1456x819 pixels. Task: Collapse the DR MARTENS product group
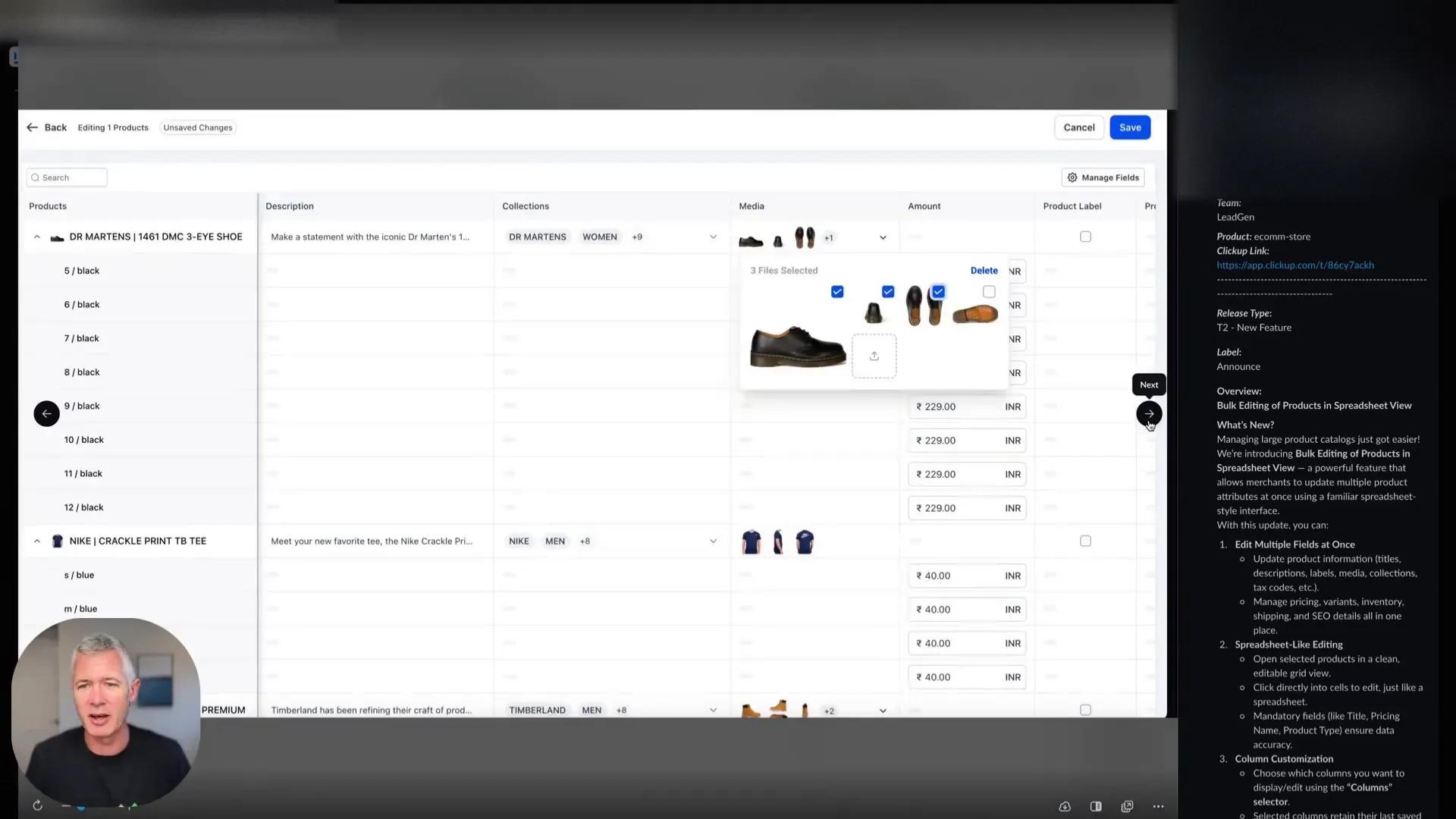(36, 236)
